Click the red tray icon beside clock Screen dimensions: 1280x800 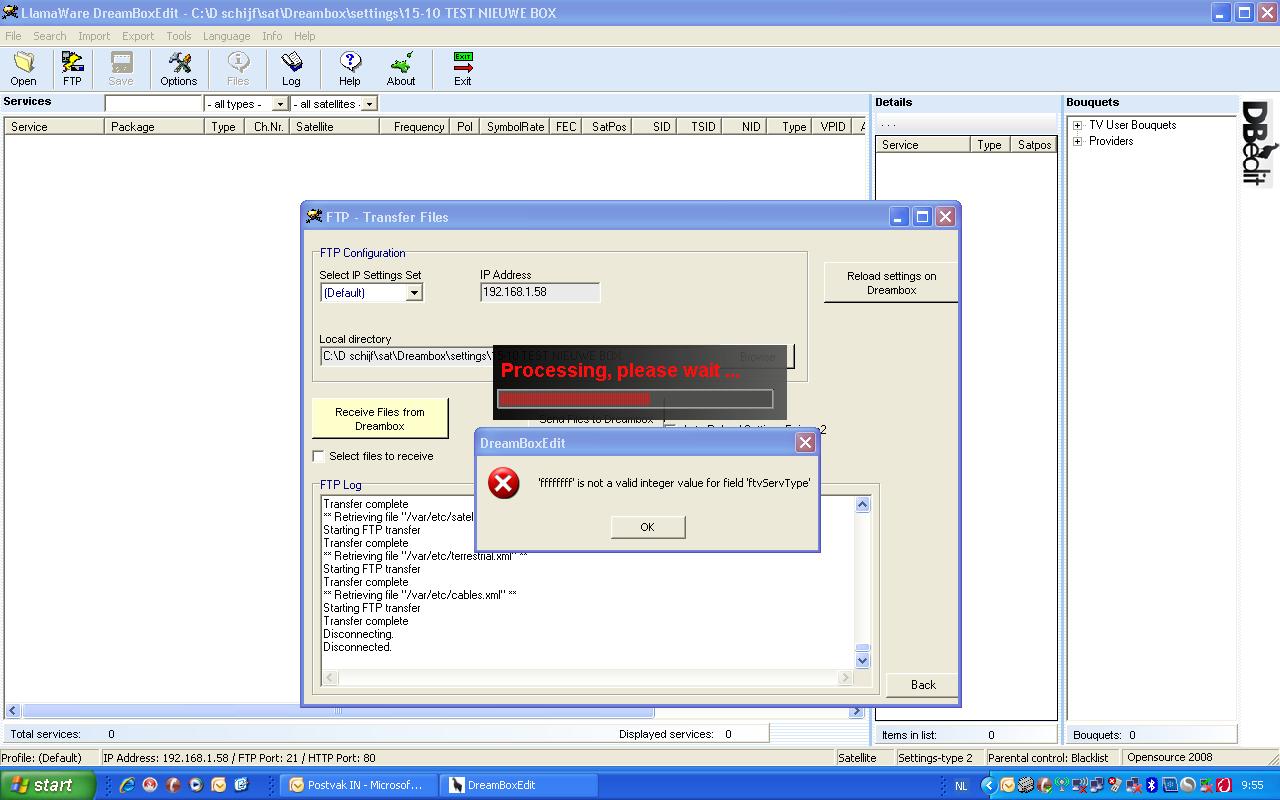pyautogui.click(x=1223, y=785)
